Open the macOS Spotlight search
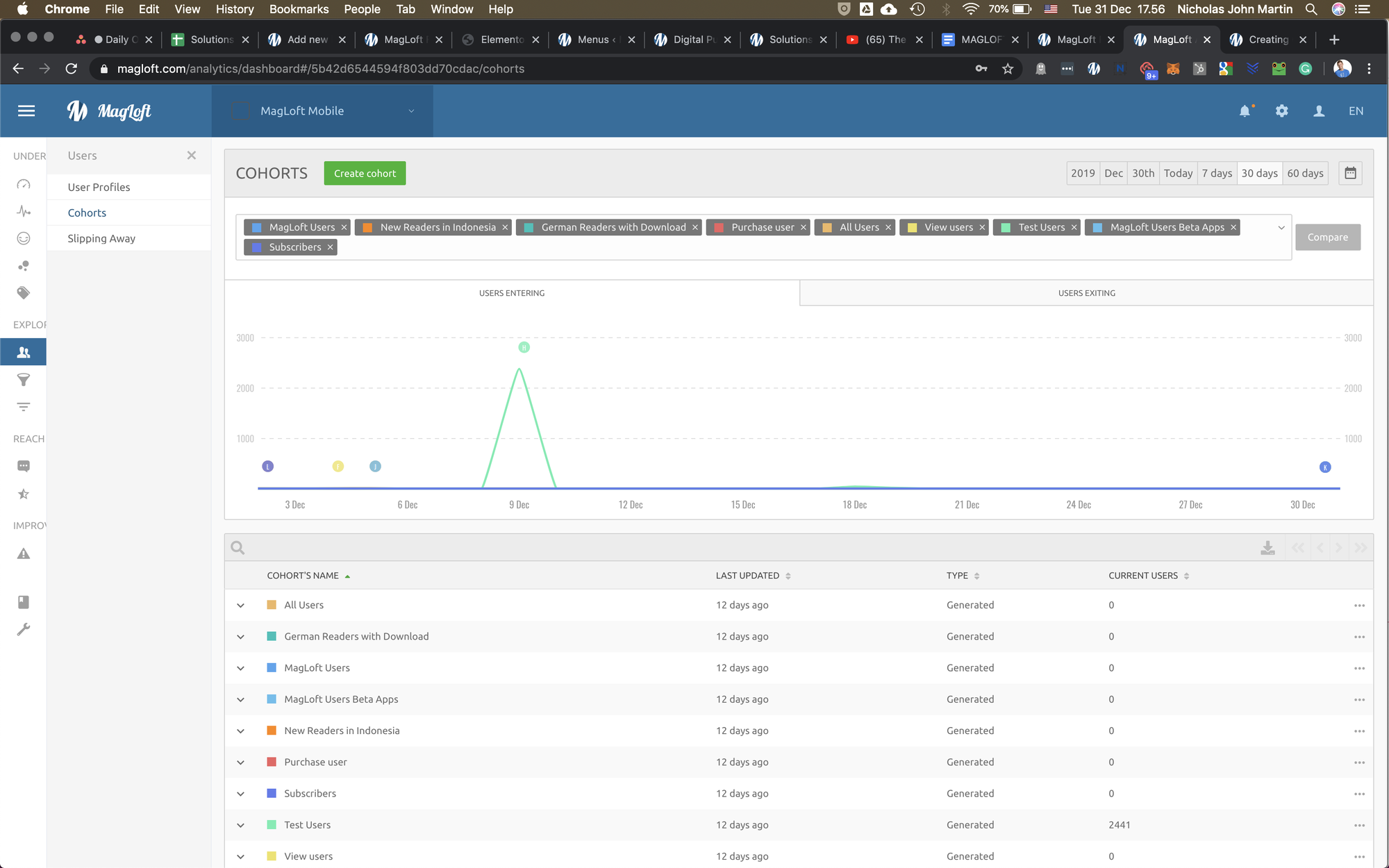The image size is (1389, 868). point(1311,9)
